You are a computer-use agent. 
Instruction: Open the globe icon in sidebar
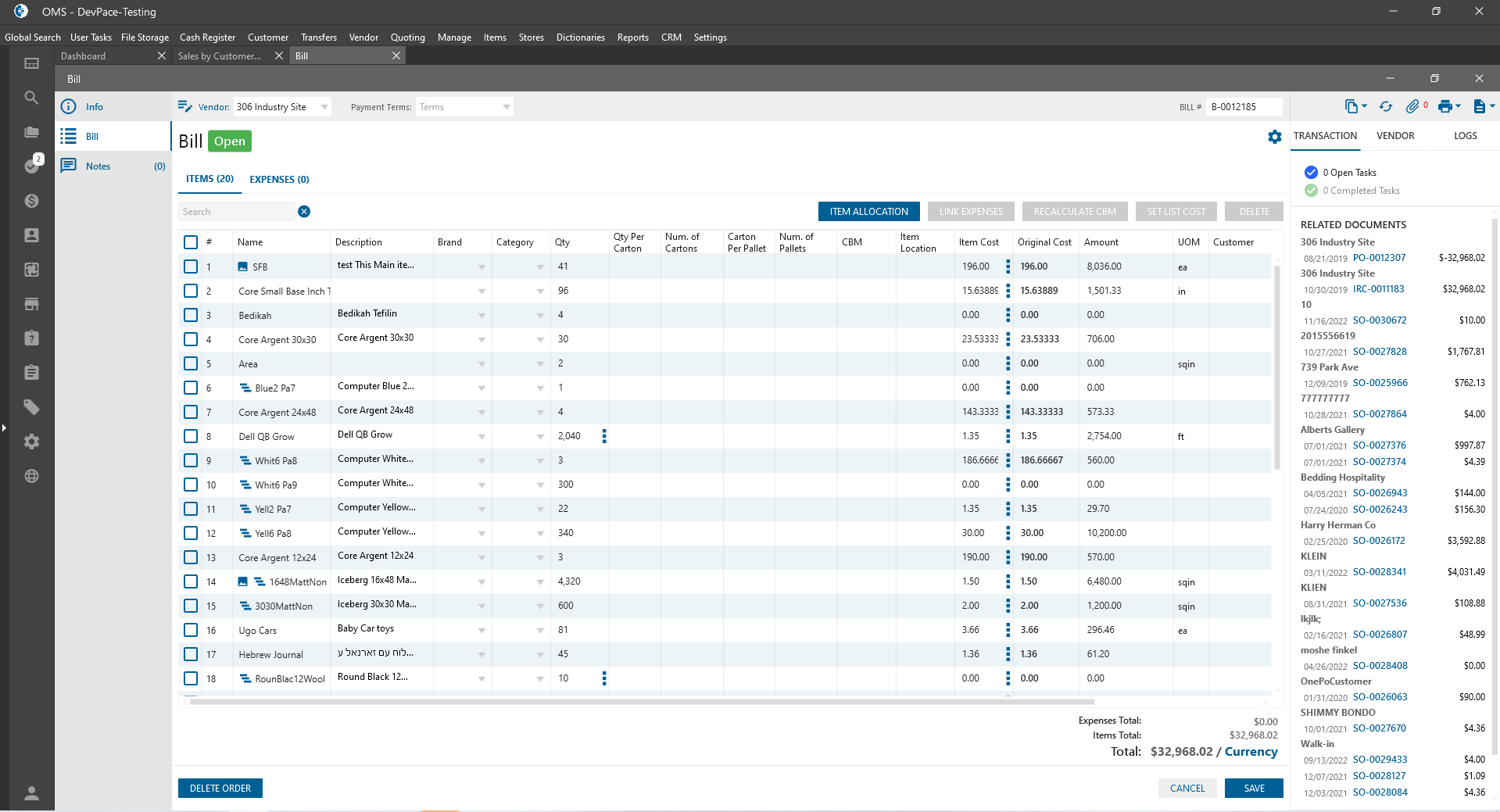tap(31, 476)
